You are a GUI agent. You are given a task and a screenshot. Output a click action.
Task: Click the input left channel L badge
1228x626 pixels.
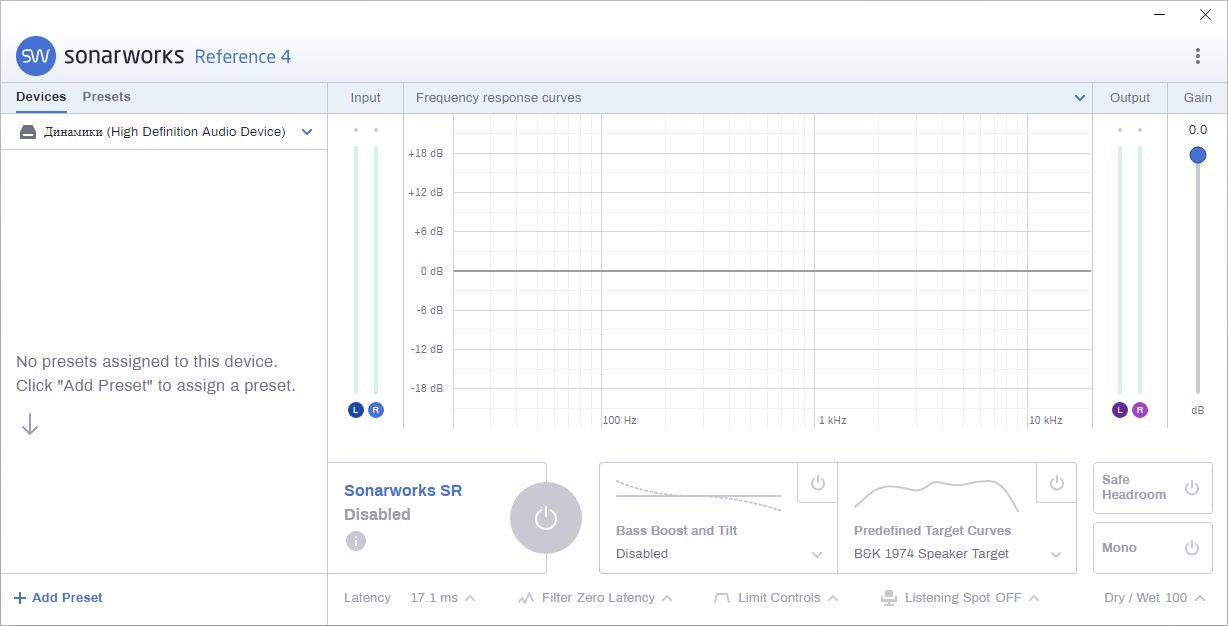tap(356, 410)
